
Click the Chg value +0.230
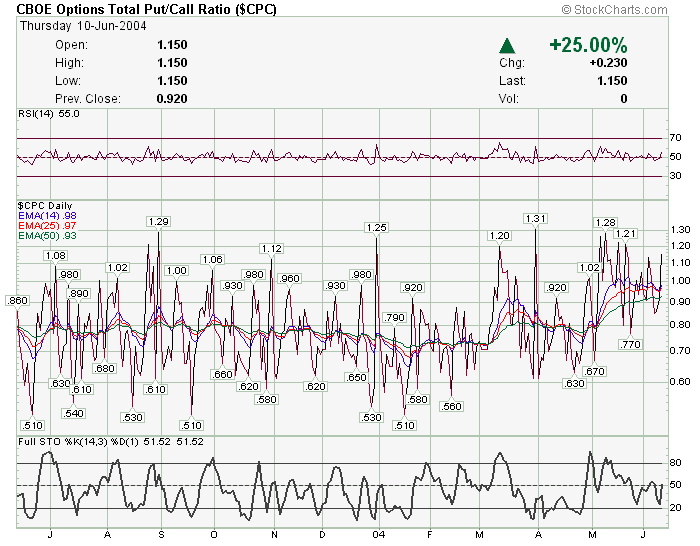coord(608,63)
